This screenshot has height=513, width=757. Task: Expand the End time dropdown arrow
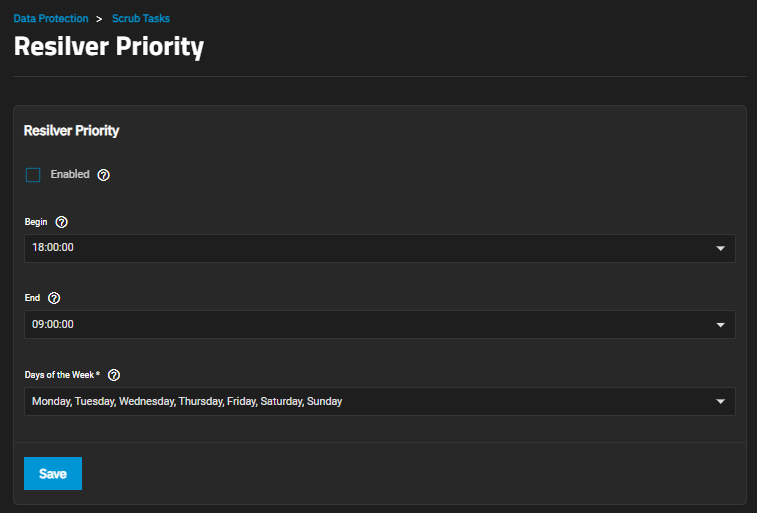coord(720,325)
